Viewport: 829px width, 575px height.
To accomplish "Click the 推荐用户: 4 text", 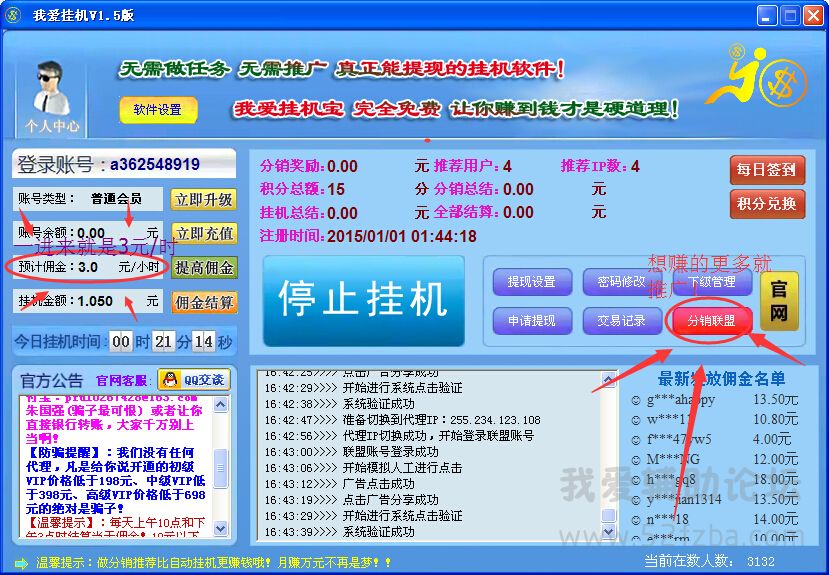I will pyautogui.click(x=473, y=166).
